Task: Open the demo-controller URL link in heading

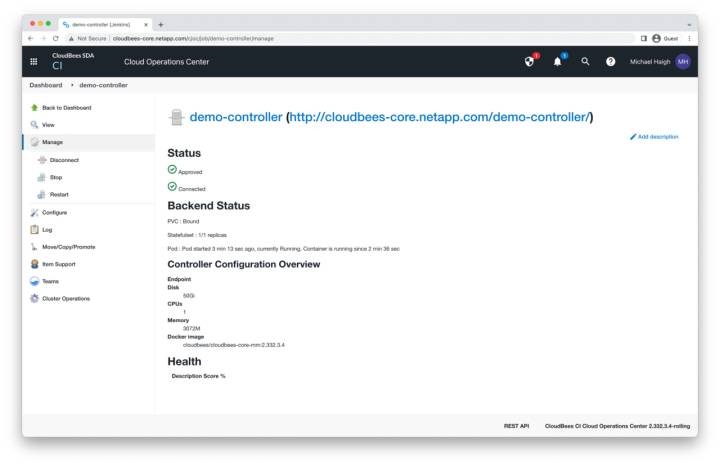Action: pos(439,117)
